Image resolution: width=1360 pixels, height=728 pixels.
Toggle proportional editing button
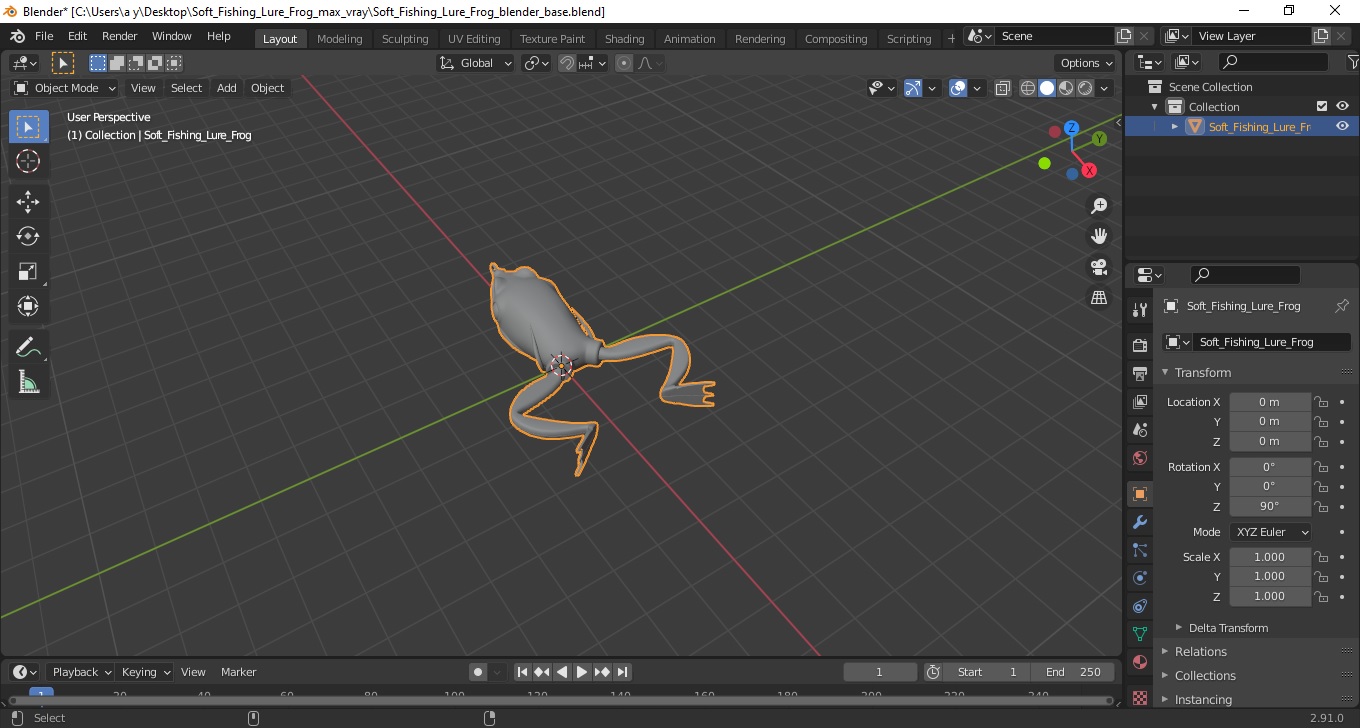coord(624,63)
